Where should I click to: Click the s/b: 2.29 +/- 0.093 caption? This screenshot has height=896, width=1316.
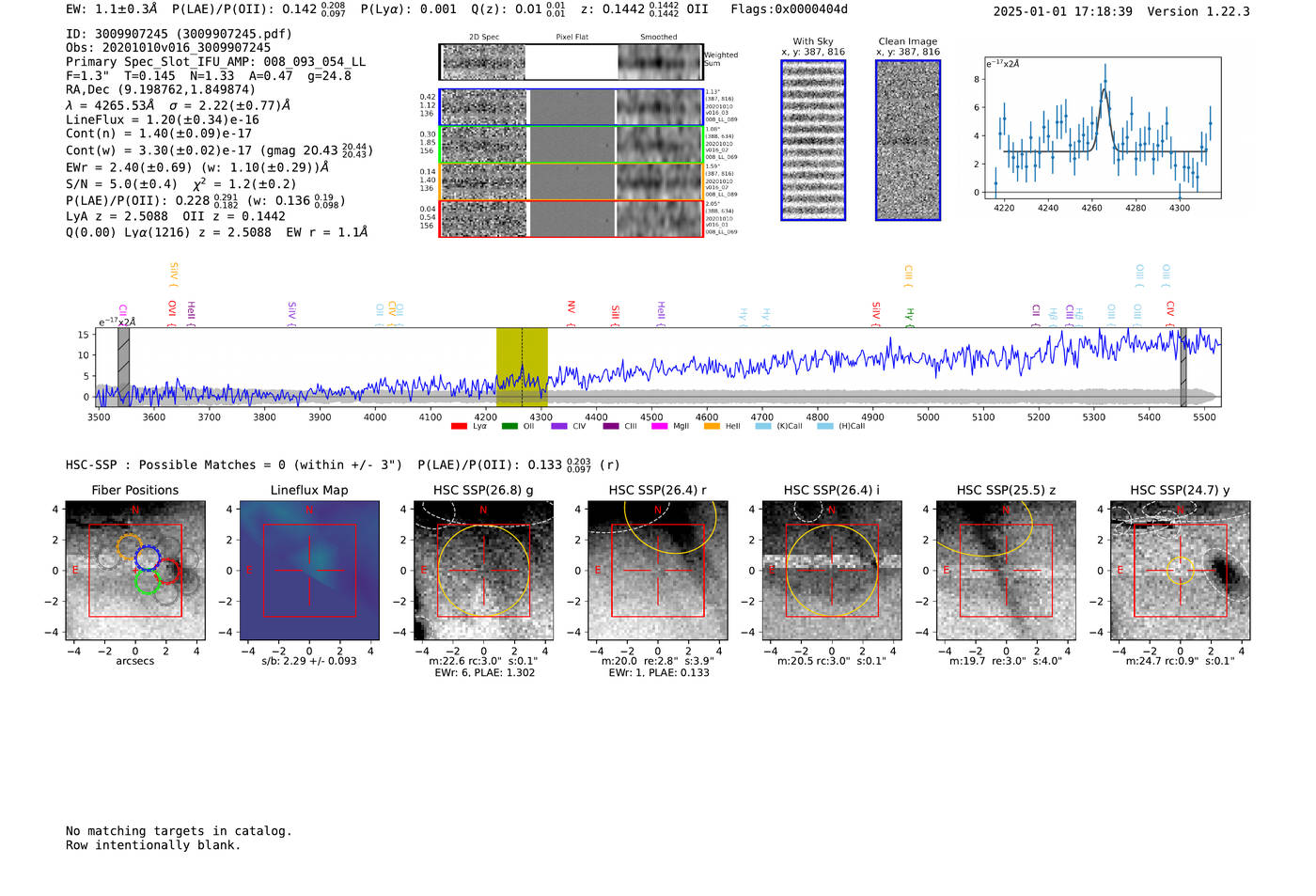[x=309, y=661]
